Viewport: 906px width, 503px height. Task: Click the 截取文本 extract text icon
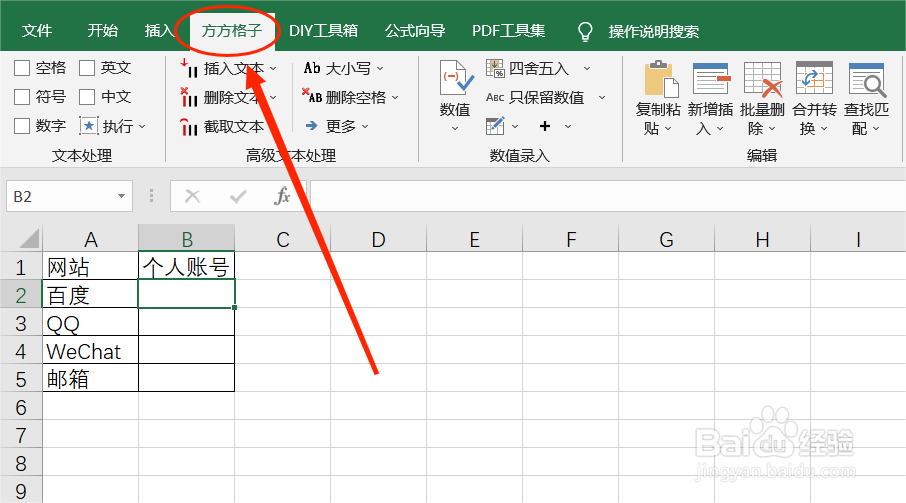pos(189,126)
